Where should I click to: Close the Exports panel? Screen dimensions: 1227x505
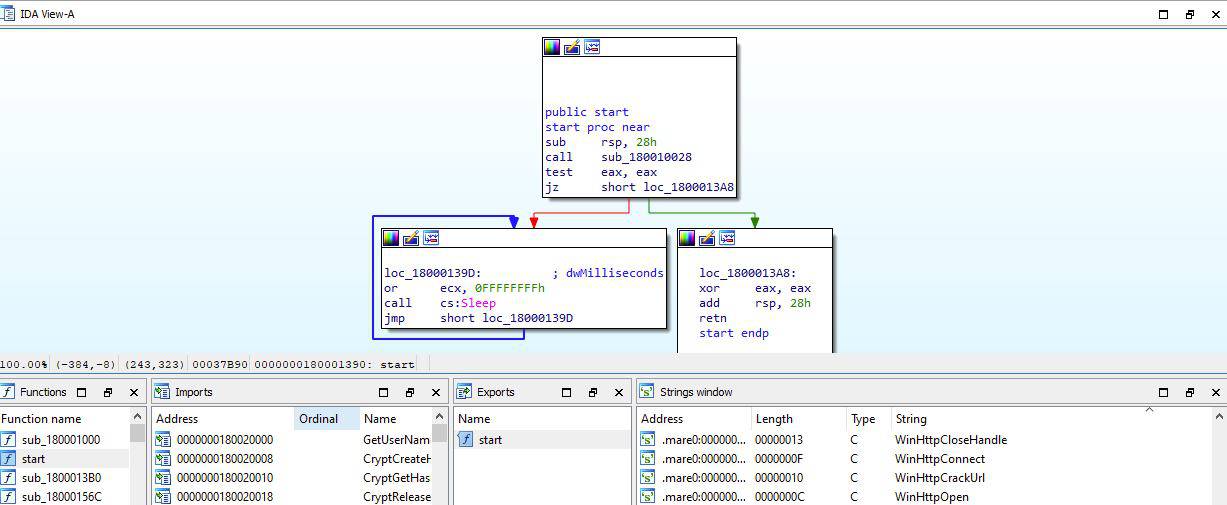coord(617,393)
